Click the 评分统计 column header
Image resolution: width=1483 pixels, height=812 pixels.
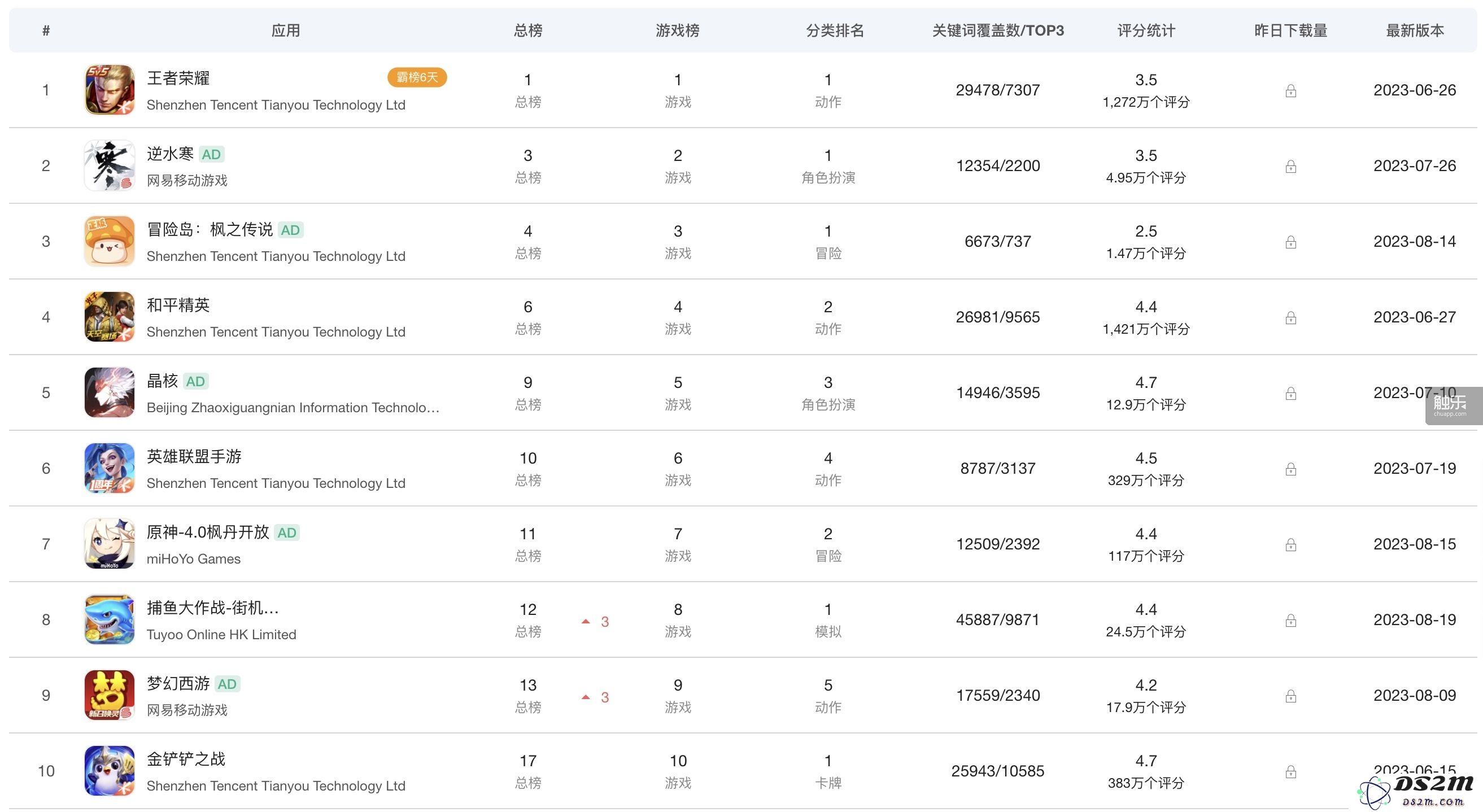click(1146, 30)
